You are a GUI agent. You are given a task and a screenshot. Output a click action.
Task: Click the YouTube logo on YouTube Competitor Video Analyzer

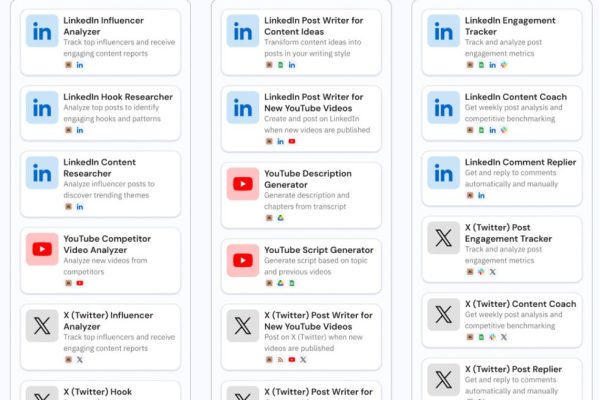(42, 249)
